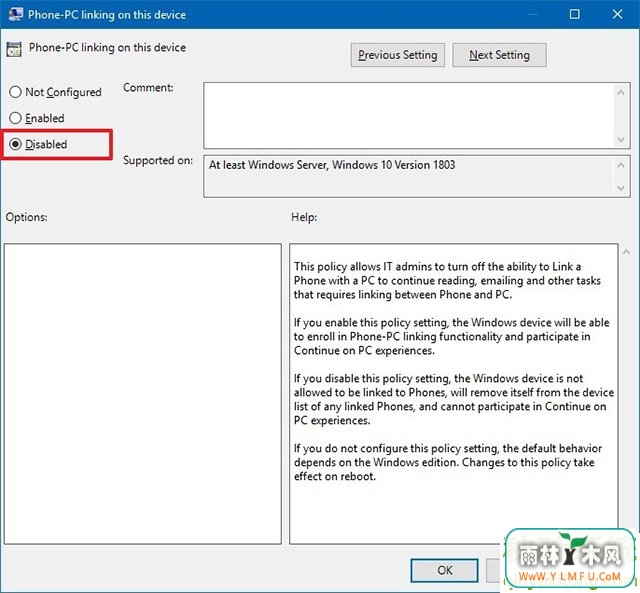Go to Next Setting
The height and width of the screenshot is (593, 640).
point(499,55)
